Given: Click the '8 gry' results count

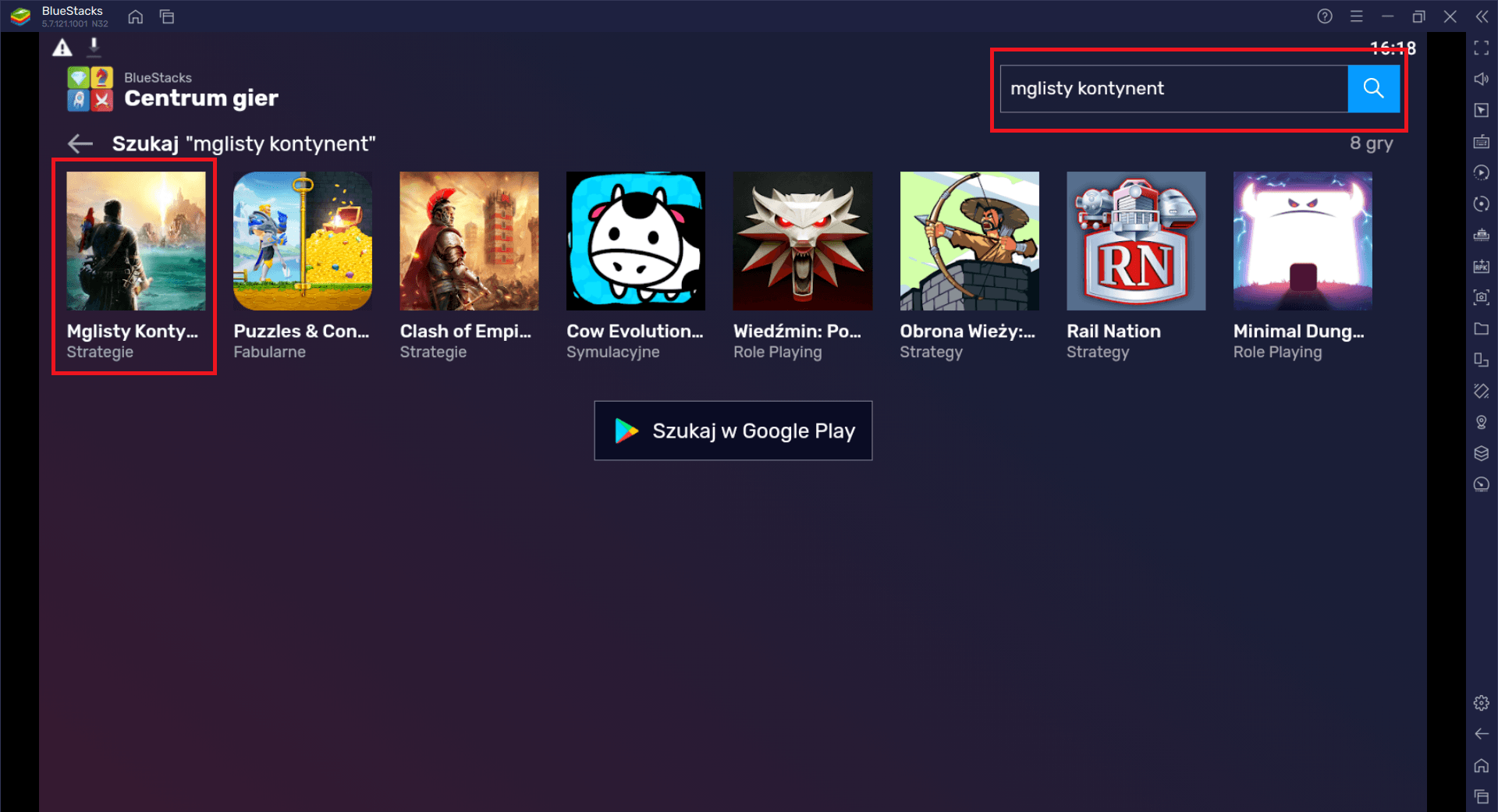Looking at the screenshot, I should click(1371, 144).
